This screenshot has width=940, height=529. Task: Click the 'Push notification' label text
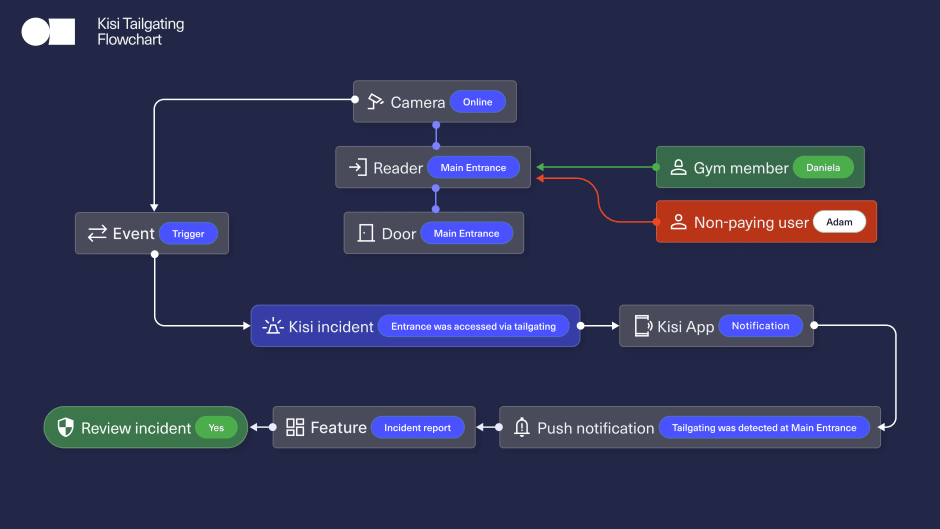595,428
